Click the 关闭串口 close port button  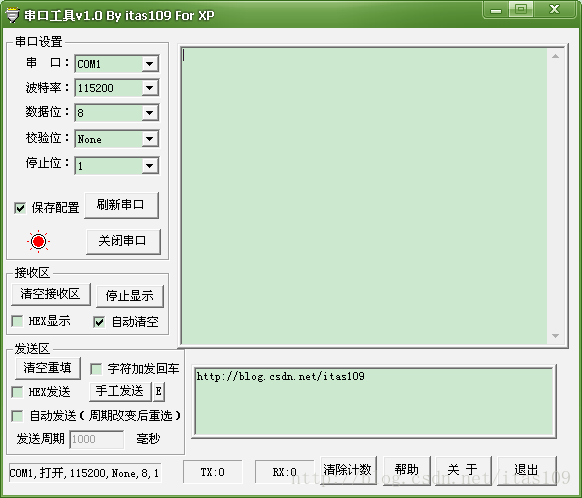coord(123,241)
